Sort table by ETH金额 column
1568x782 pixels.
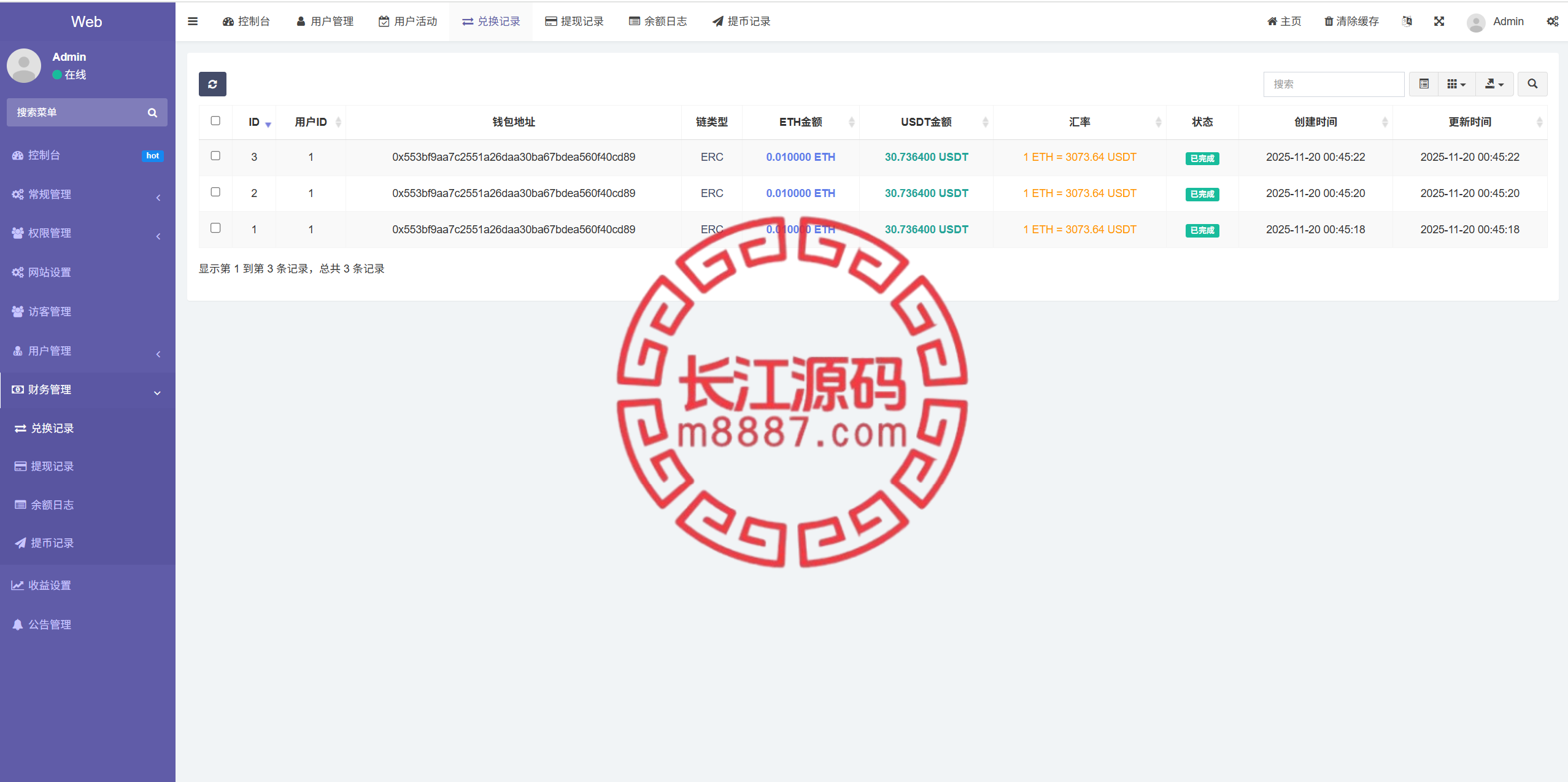coord(801,122)
